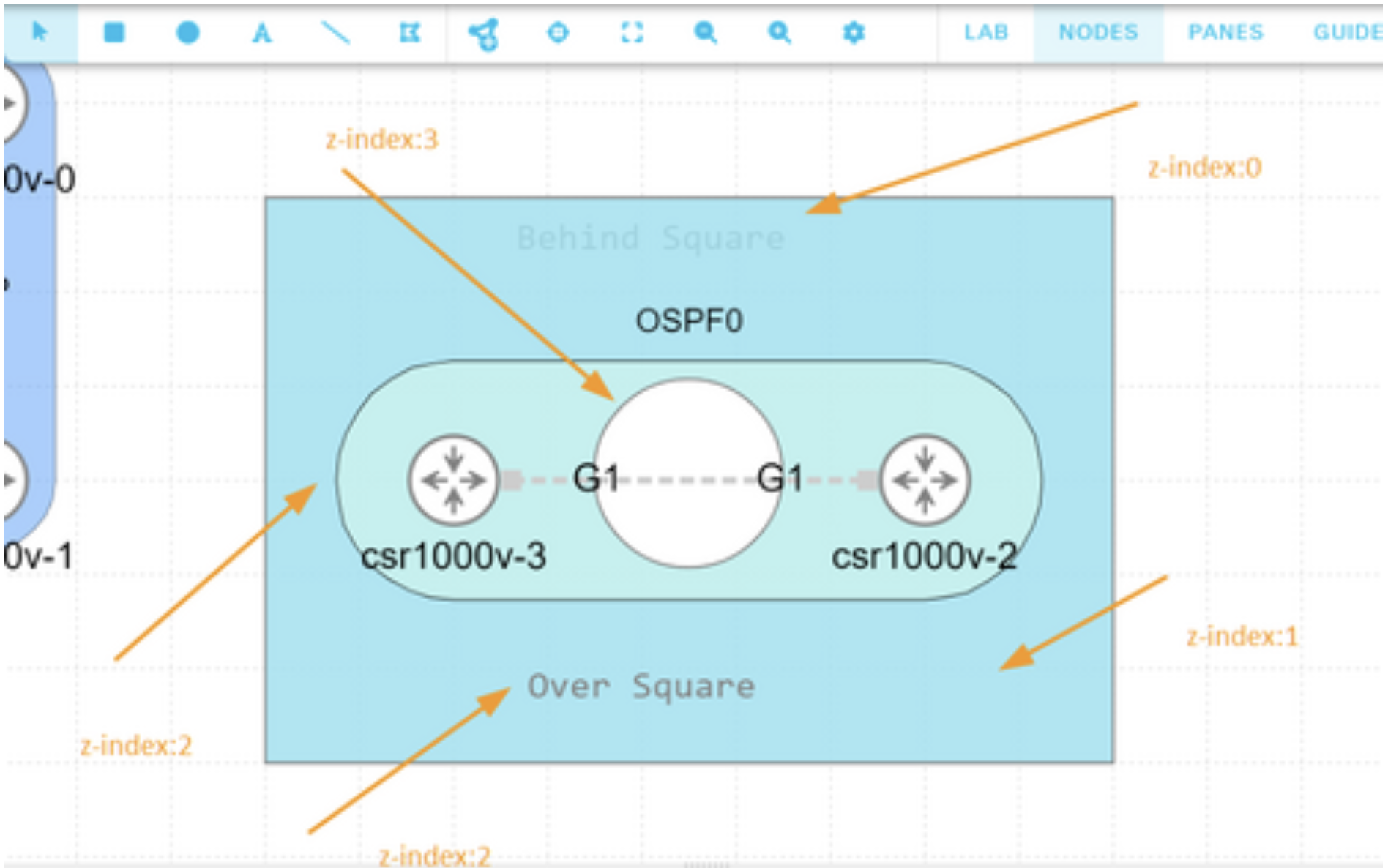Select the line drawing tool
Image resolution: width=1388 pixels, height=868 pixels.
tap(336, 33)
